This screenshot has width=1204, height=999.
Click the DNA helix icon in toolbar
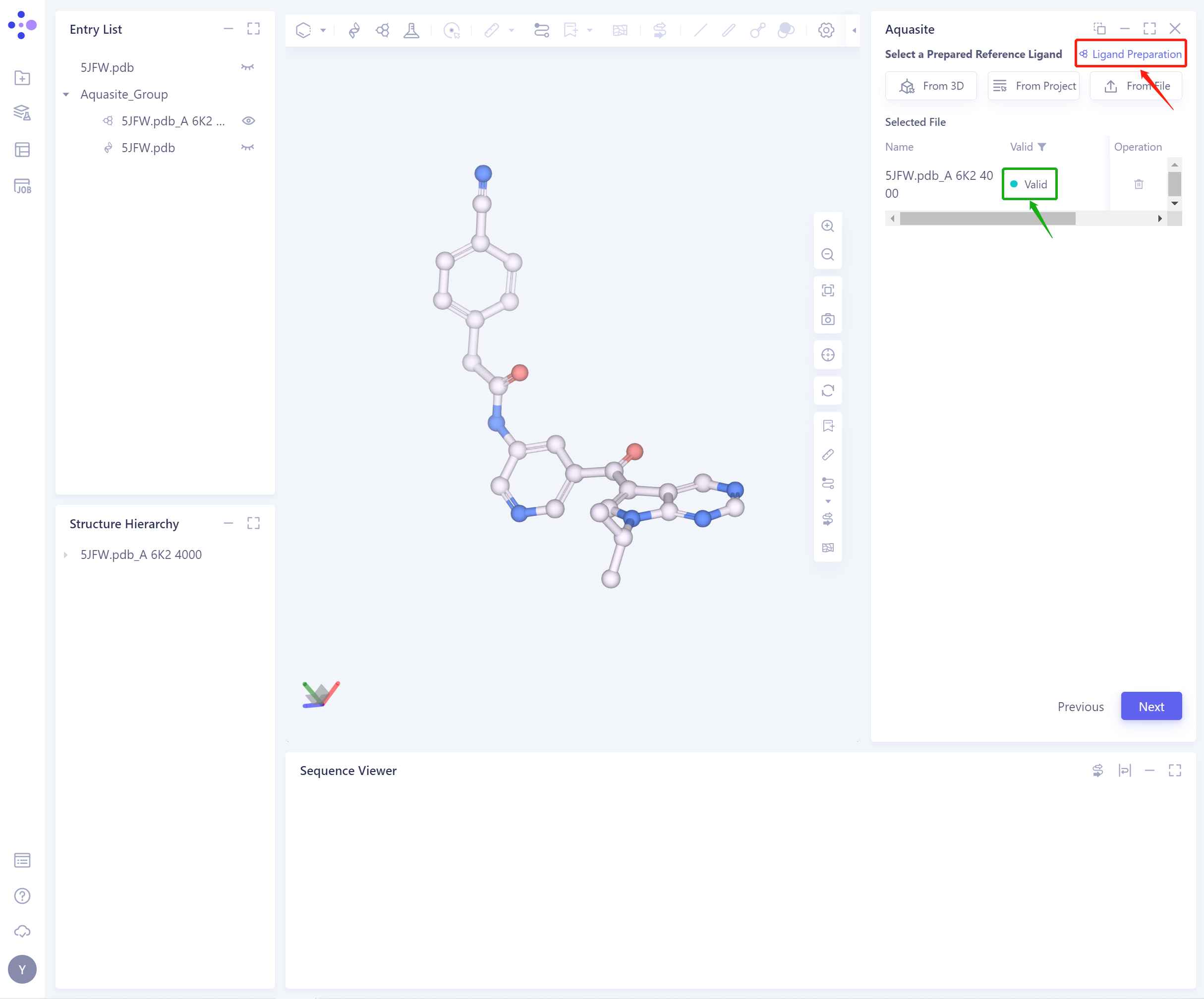[x=354, y=30]
